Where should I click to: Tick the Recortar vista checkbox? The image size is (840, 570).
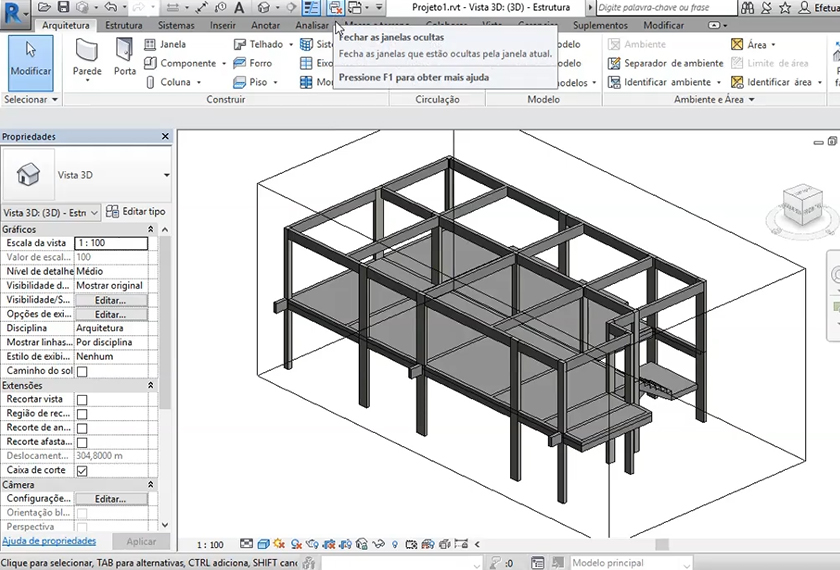coord(82,400)
